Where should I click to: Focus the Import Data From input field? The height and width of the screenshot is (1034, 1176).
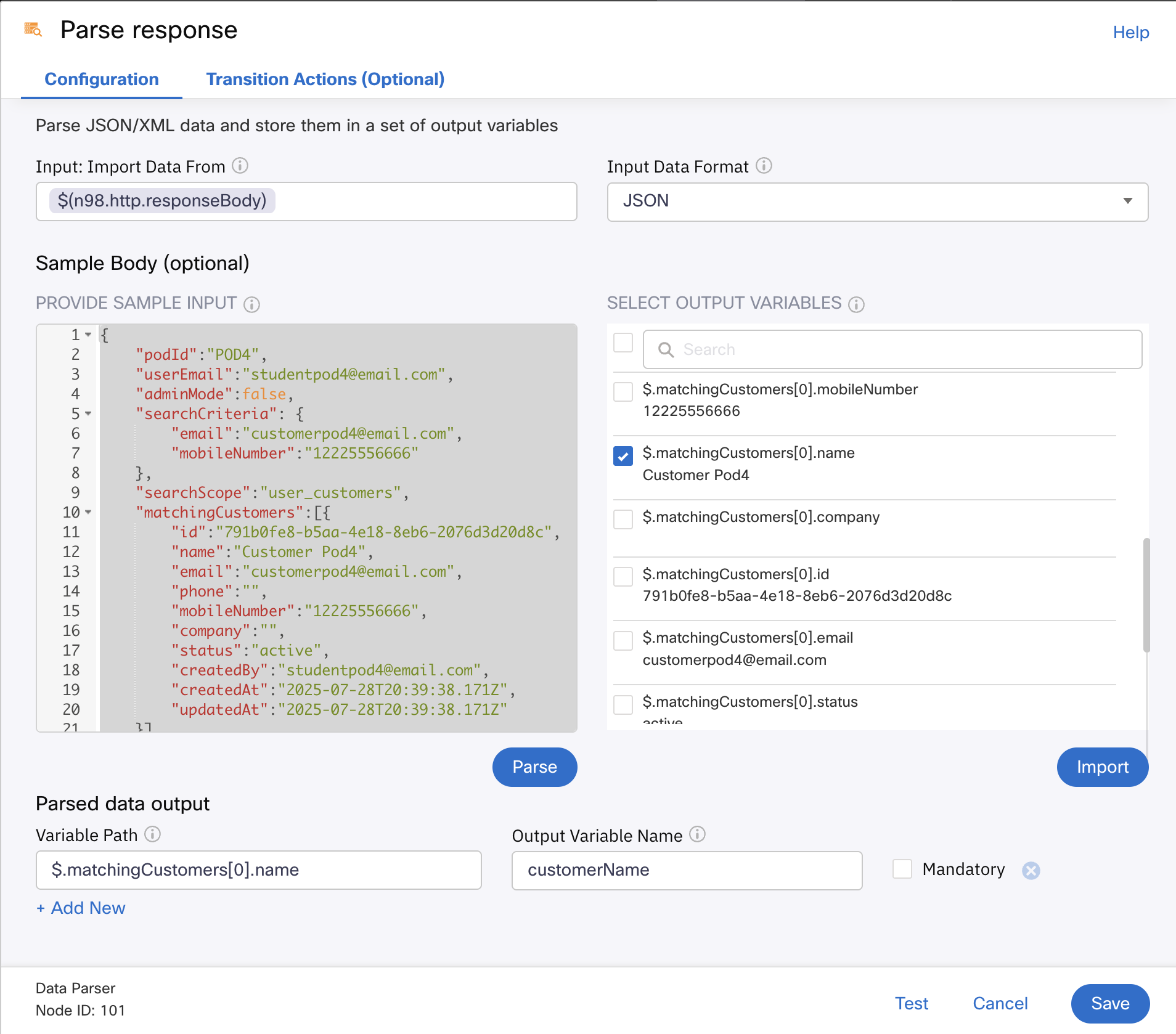click(306, 202)
